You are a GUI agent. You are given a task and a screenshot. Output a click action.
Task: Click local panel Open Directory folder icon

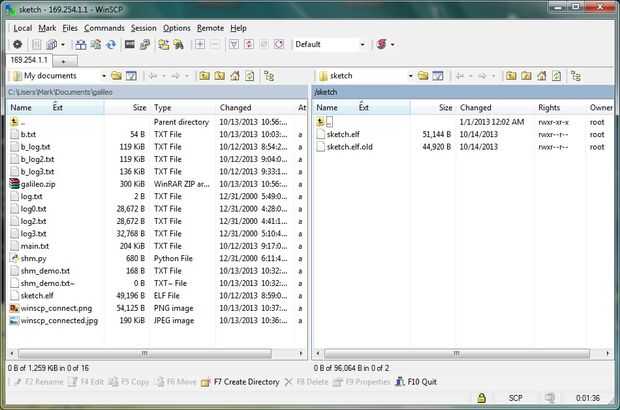point(116,76)
